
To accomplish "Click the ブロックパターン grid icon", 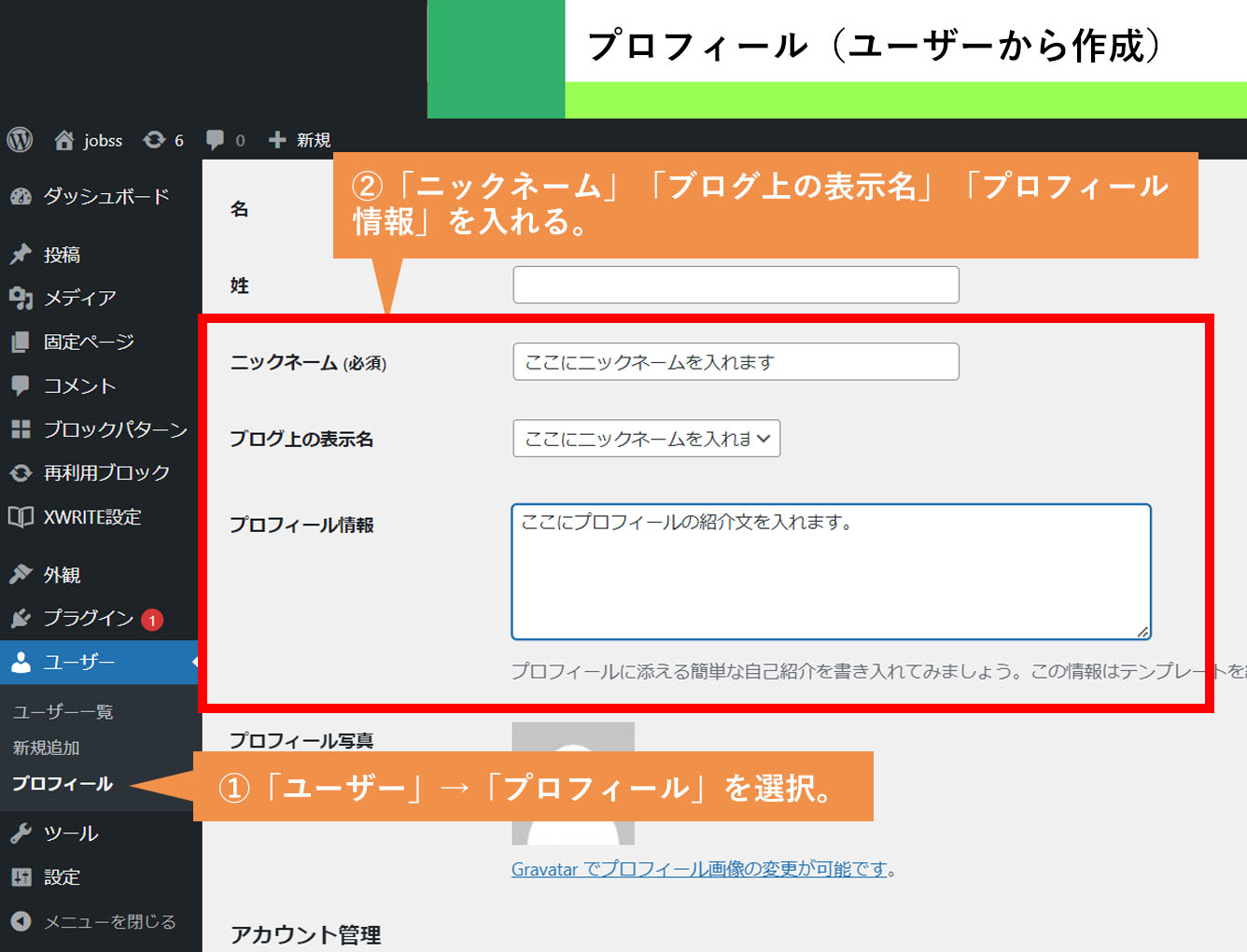I will coord(21,429).
